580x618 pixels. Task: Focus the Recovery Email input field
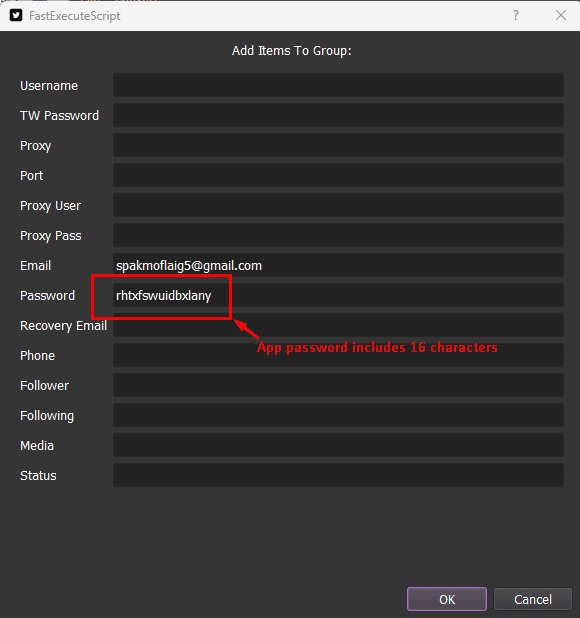tap(338, 325)
